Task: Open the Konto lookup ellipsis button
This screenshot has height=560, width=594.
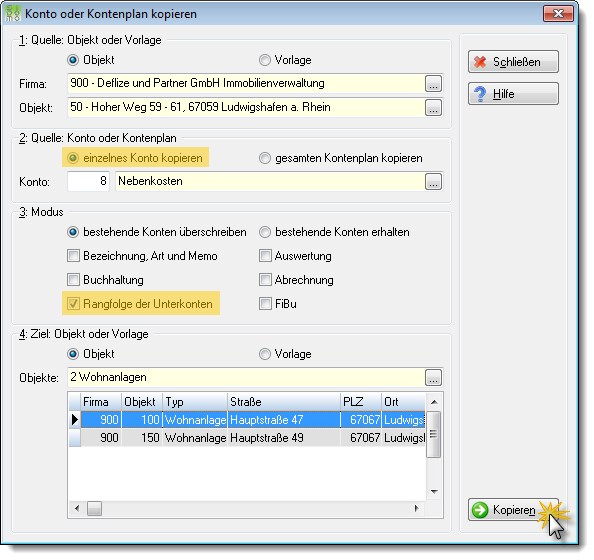Action: click(433, 181)
